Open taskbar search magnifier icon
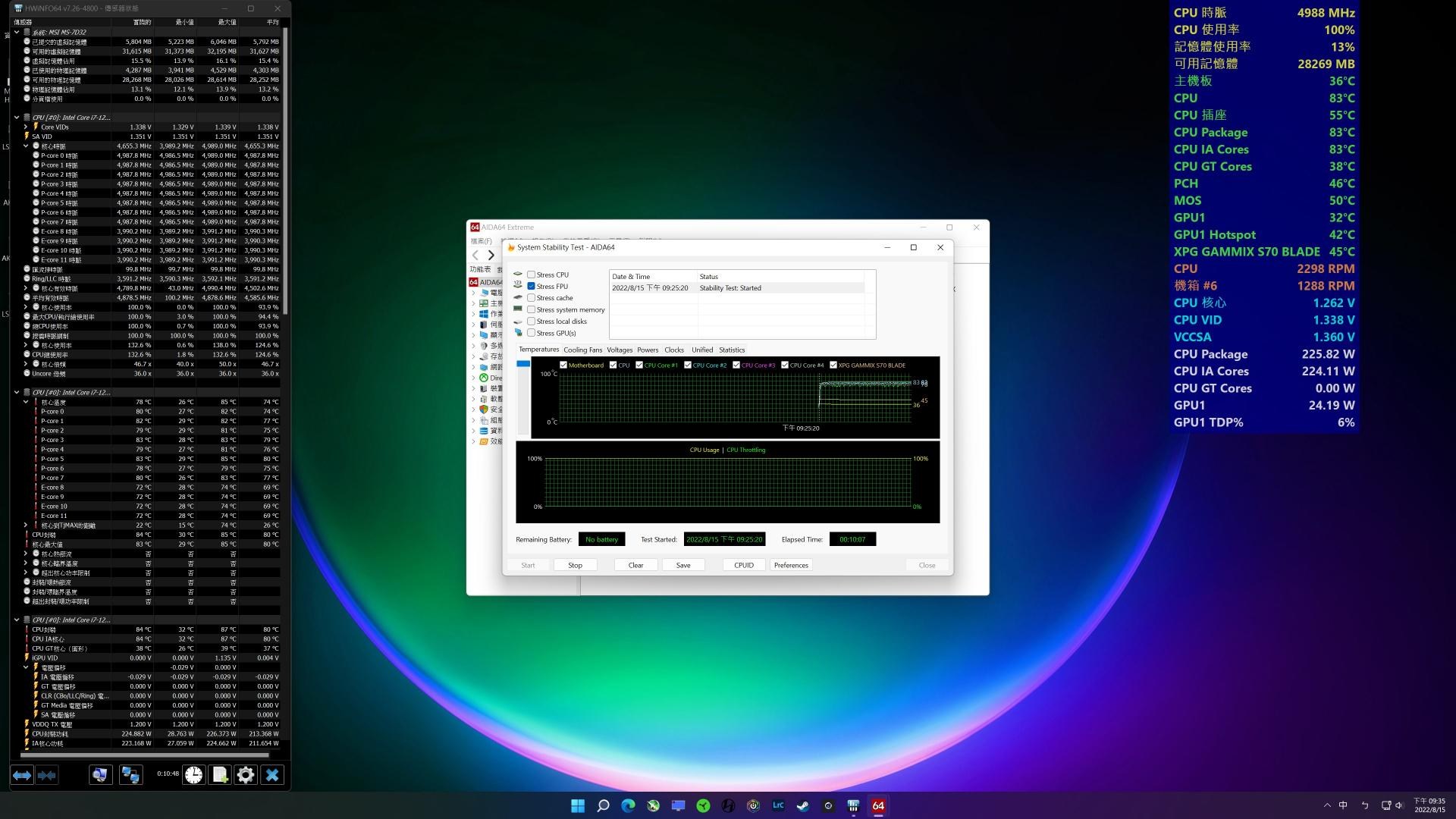Image resolution: width=1456 pixels, height=819 pixels. click(x=603, y=805)
